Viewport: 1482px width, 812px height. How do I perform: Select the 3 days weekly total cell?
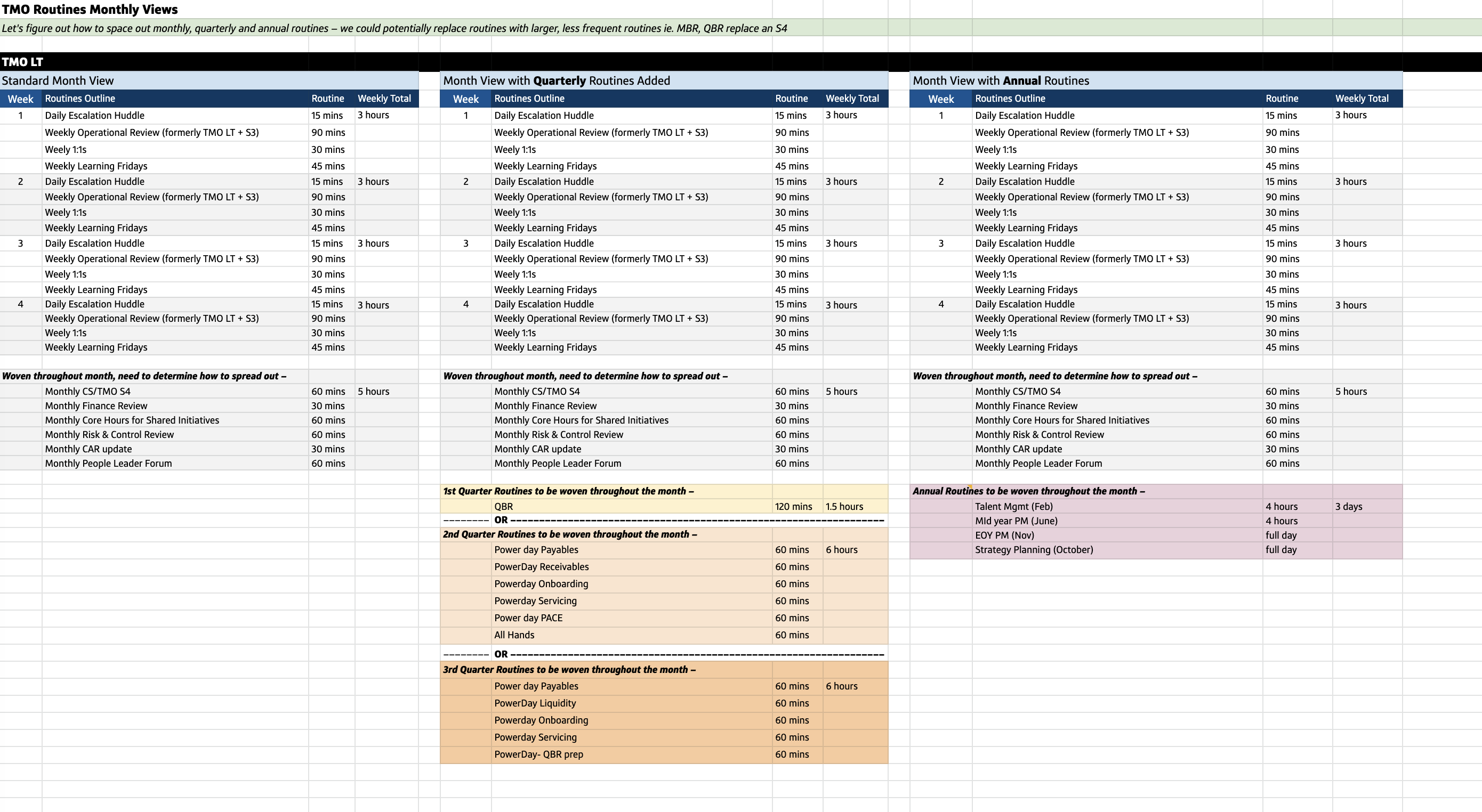[1349, 506]
